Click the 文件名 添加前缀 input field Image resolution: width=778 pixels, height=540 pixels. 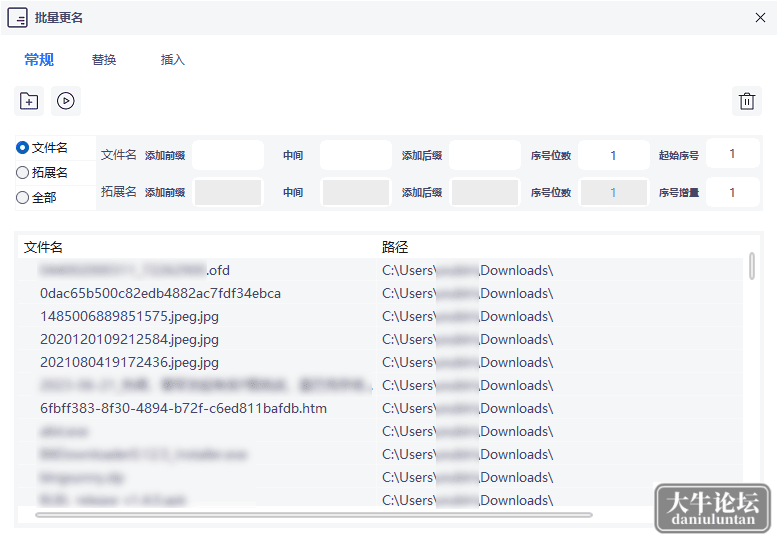(228, 155)
